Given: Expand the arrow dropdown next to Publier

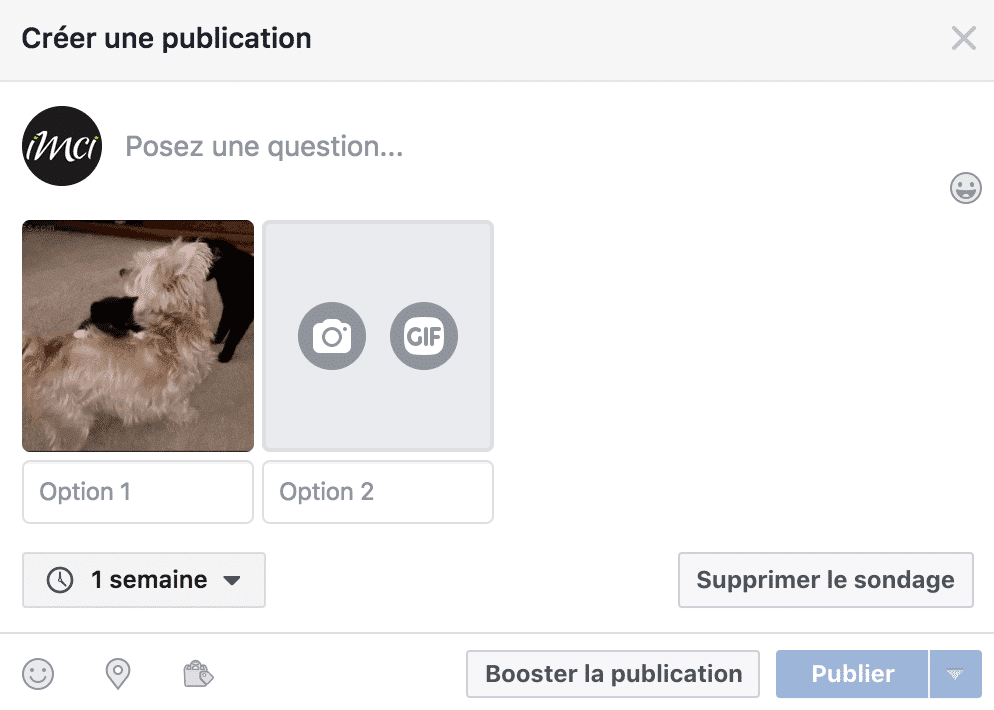Looking at the screenshot, I should (956, 674).
